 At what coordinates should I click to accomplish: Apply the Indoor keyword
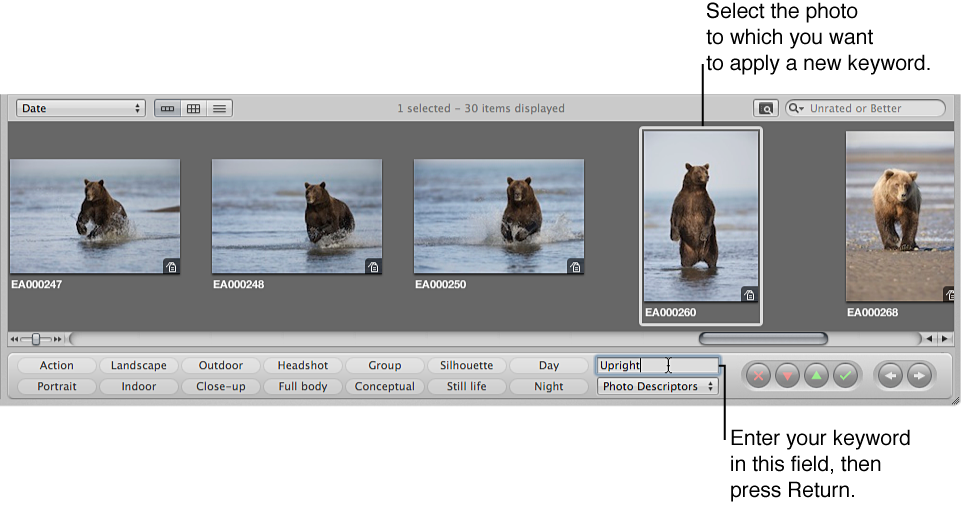point(139,387)
